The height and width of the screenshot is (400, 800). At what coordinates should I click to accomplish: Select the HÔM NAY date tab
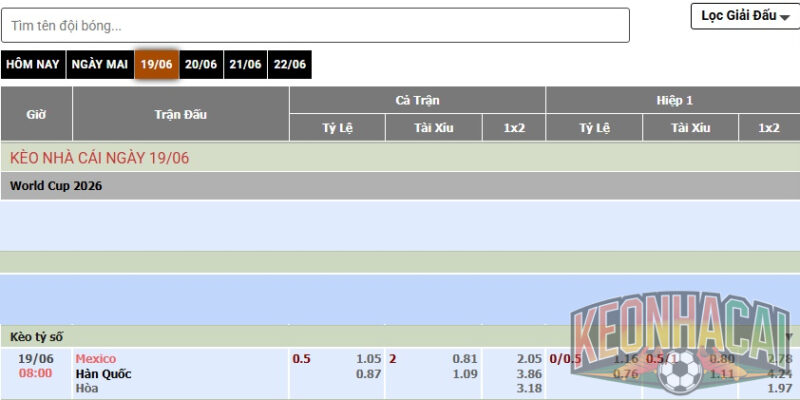33,64
